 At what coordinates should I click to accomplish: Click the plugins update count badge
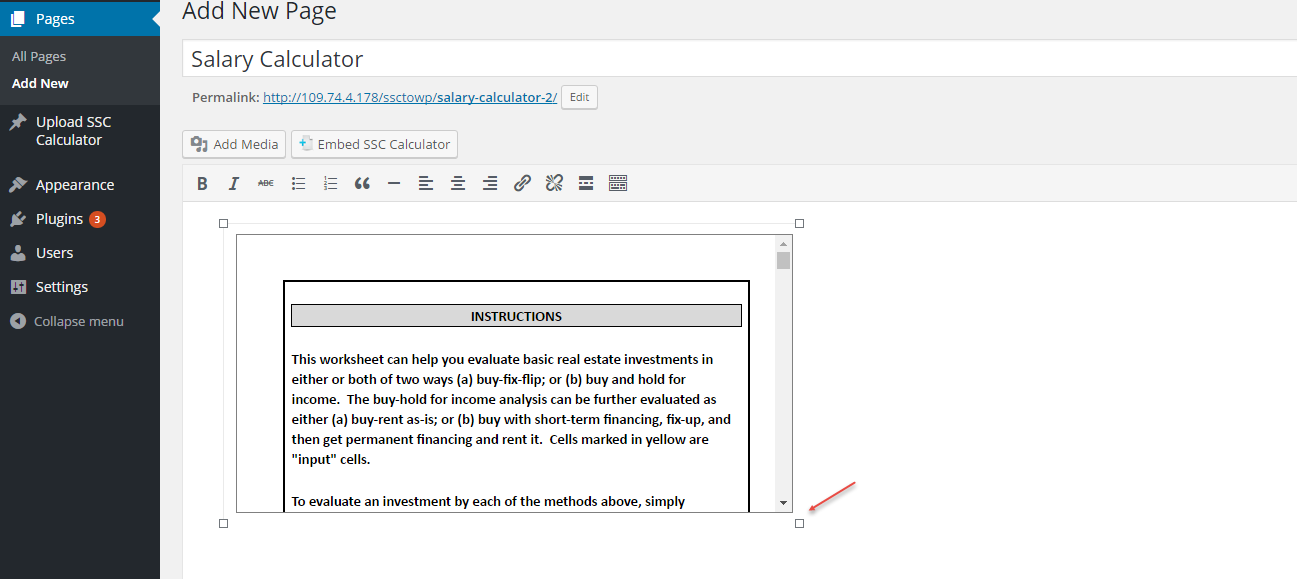pyautogui.click(x=97, y=219)
